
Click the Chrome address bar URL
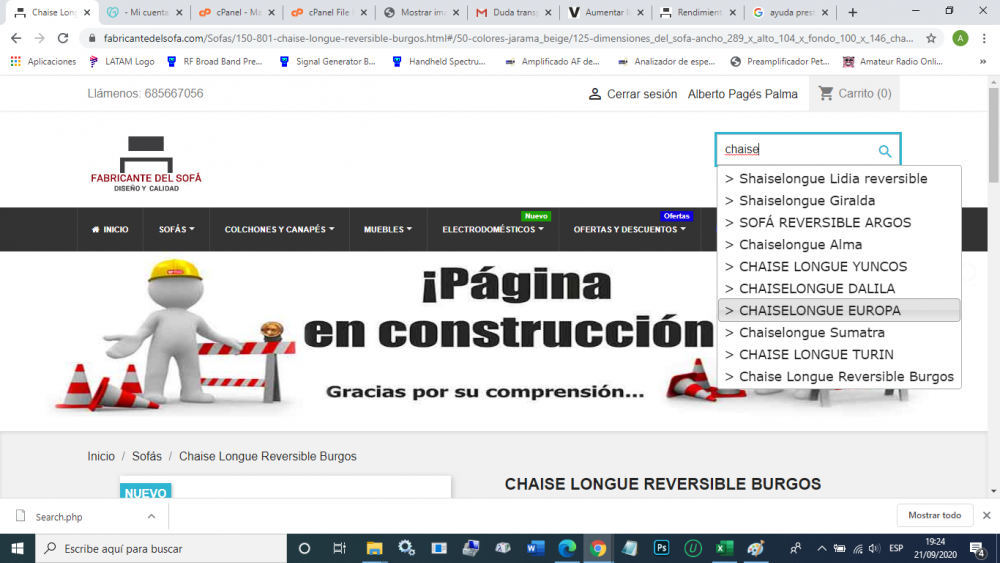(508, 38)
